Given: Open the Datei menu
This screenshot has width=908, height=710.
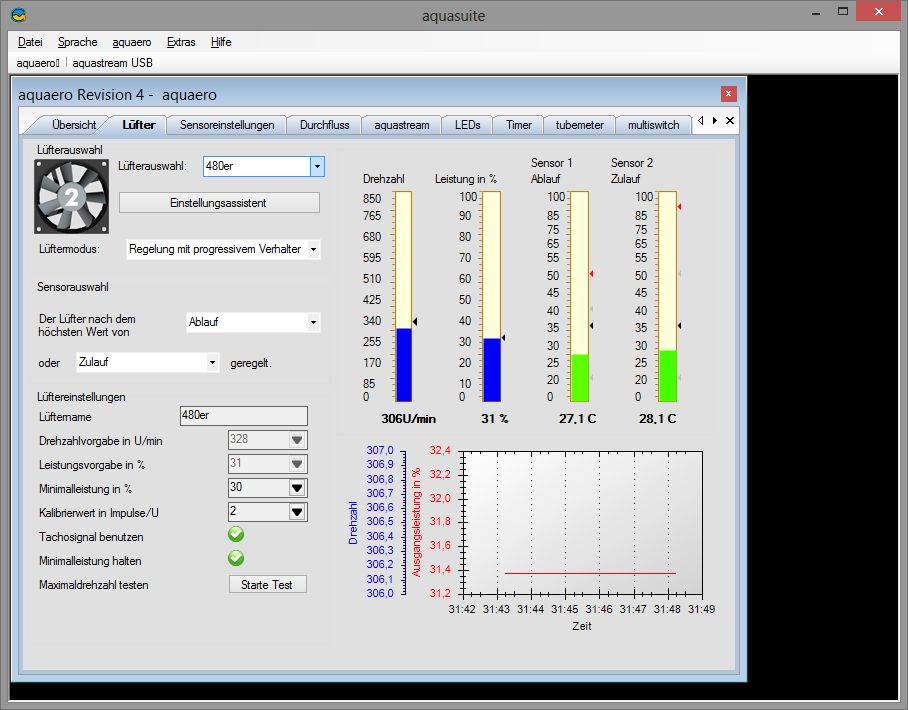Looking at the screenshot, I should tap(30, 42).
